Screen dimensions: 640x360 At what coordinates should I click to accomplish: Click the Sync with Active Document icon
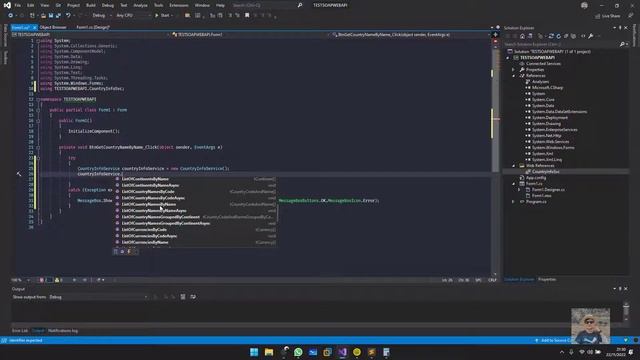tap(551, 36)
